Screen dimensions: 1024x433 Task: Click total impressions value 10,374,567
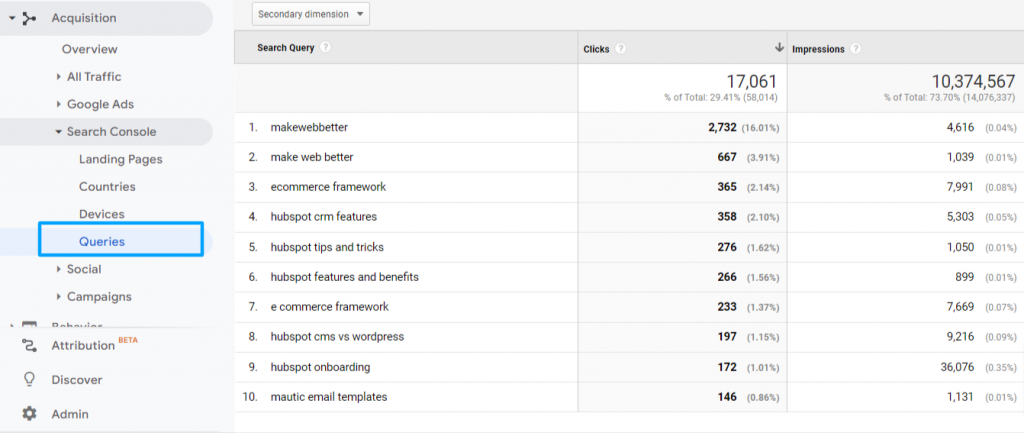pos(974,82)
